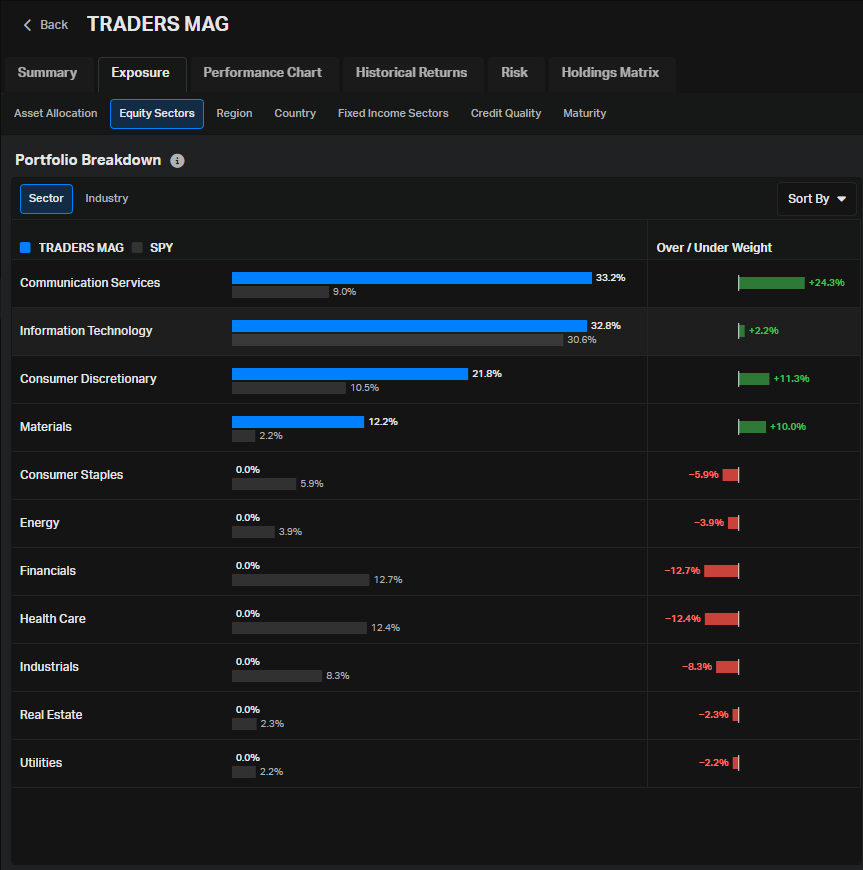The width and height of the screenshot is (863, 870).
Task: Click the SPY gray legend swatch
Action: point(137,247)
